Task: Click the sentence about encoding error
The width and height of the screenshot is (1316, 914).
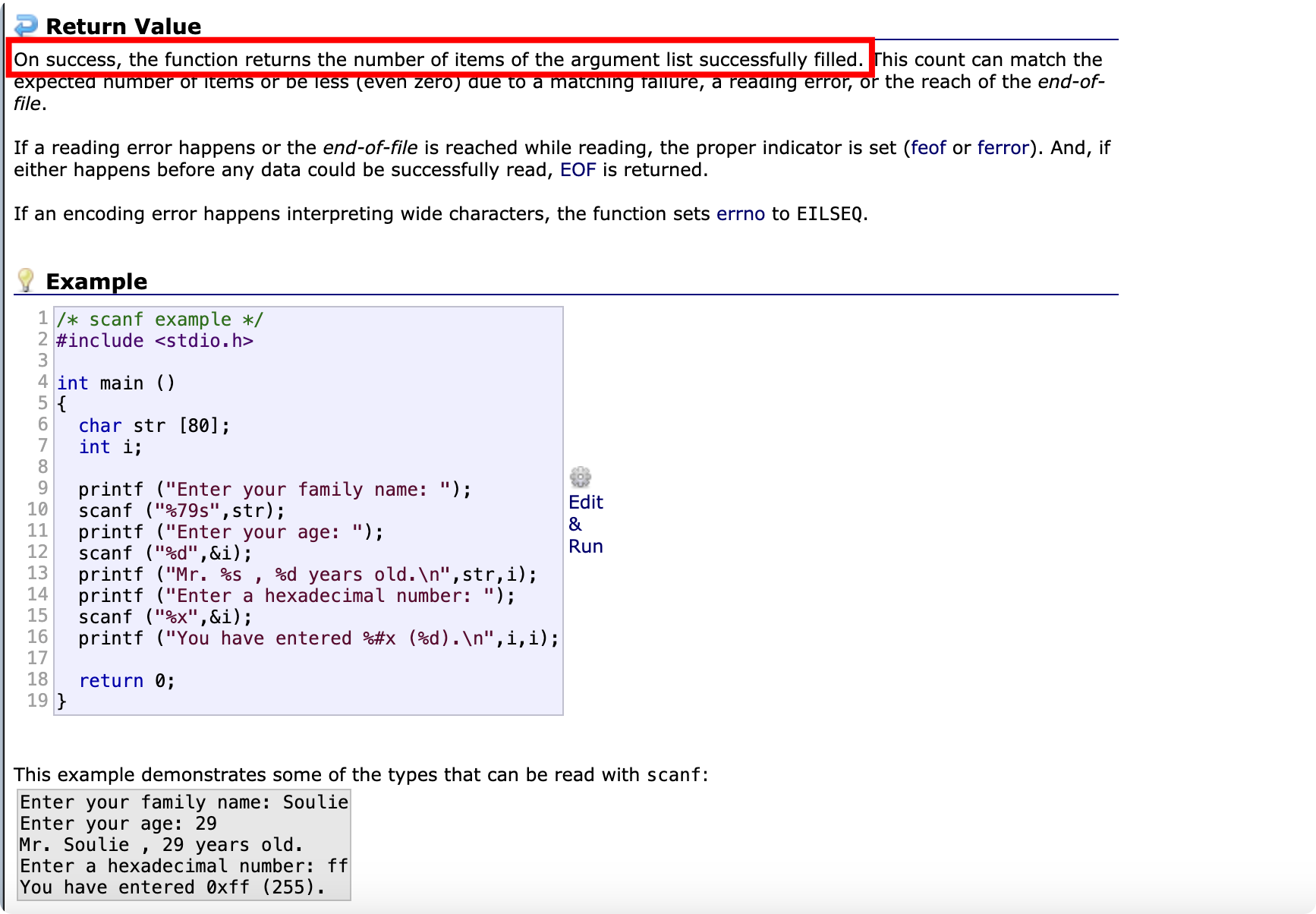Action: tap(441, 213)
